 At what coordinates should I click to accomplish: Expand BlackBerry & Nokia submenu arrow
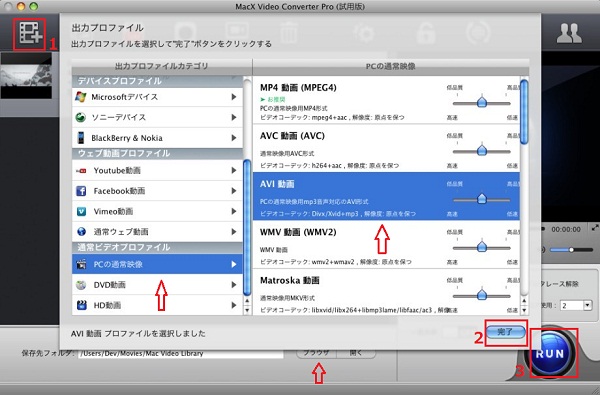click(234, 138)
